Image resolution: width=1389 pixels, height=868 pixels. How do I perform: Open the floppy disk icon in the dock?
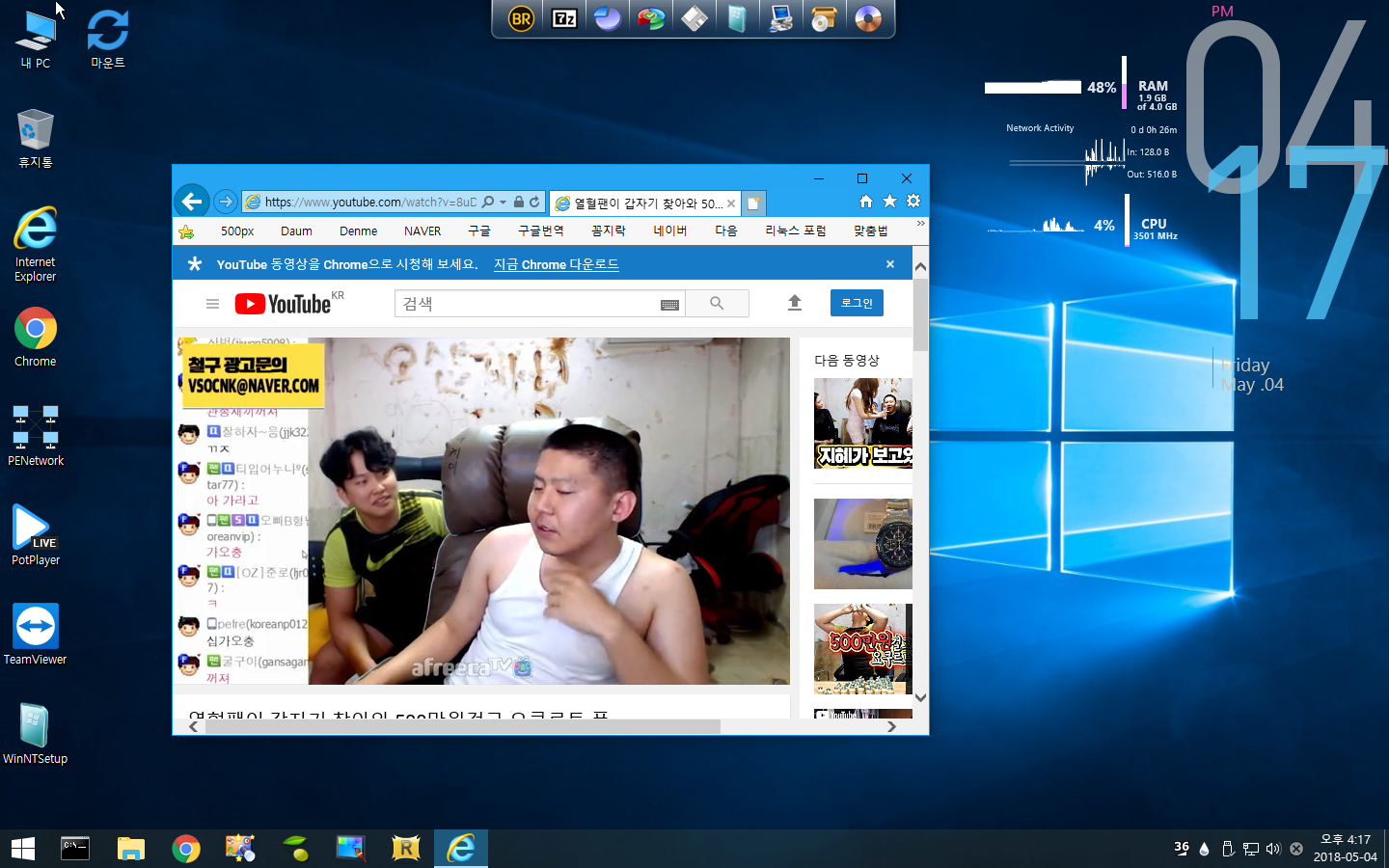pos(694,18)
